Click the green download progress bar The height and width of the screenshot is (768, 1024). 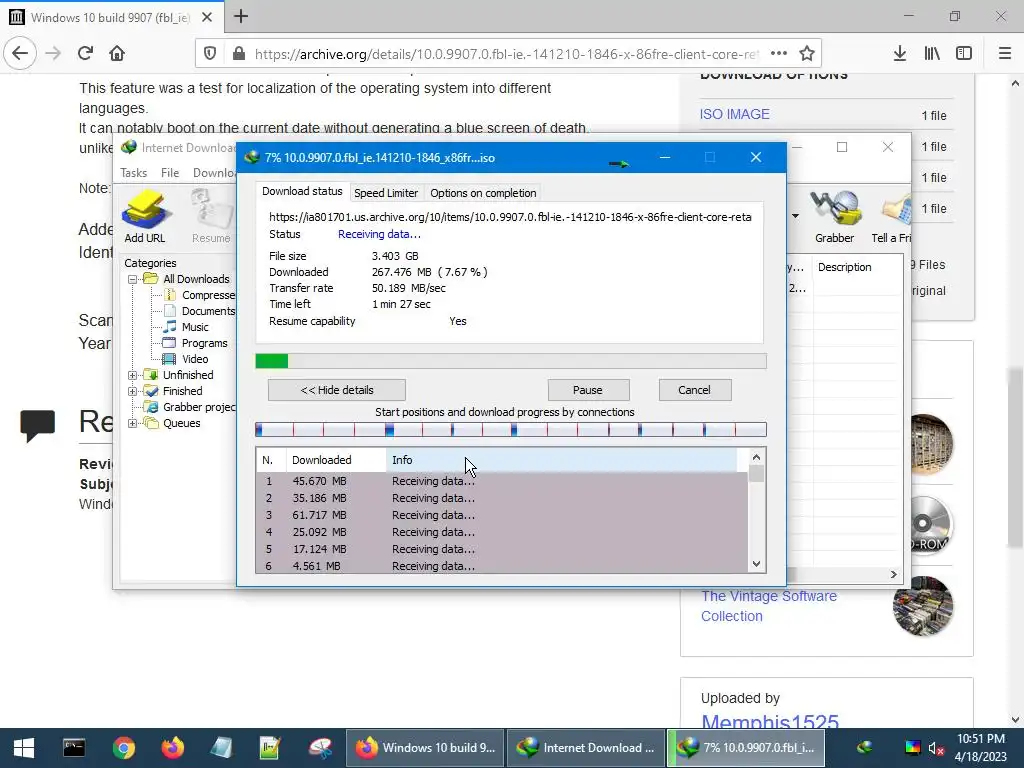point(511,361)
